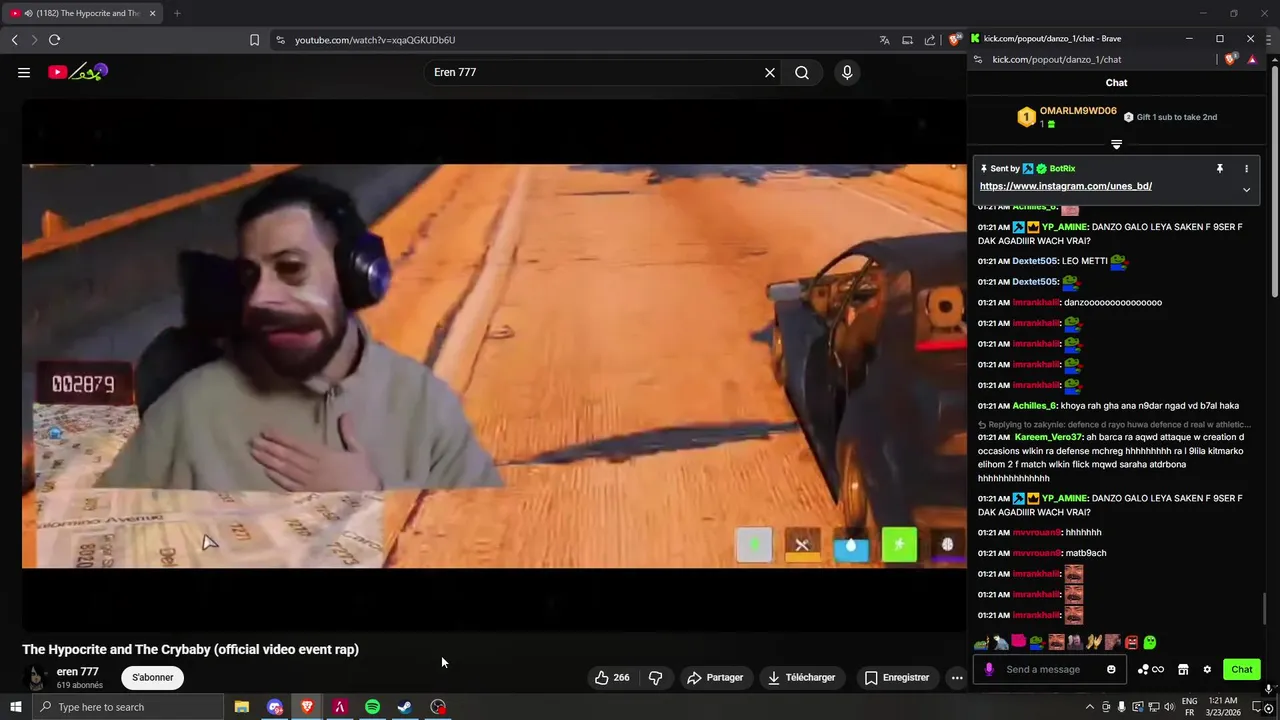The height and width of the screenshot is (720, 1280).
Task: Go back in the main Brave window
Action: point(14,40)
